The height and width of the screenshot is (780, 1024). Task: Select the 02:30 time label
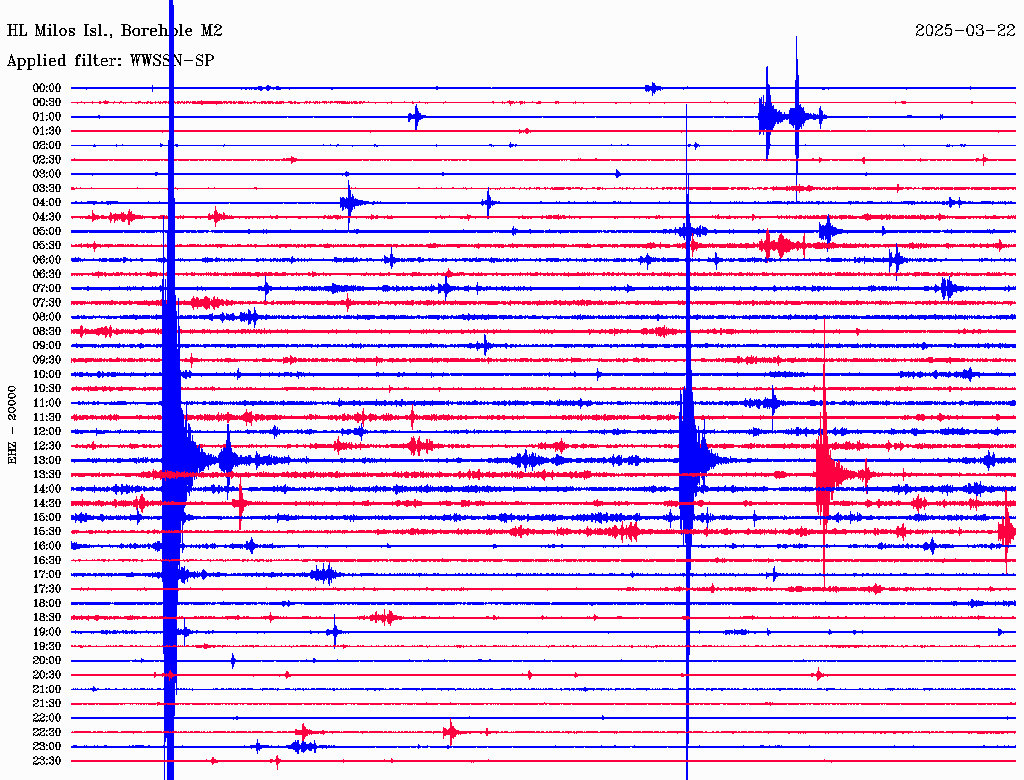tap(47, 159)
